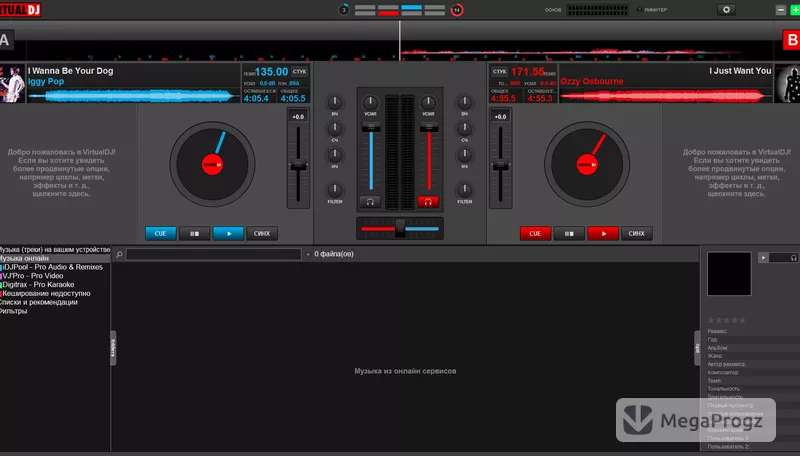
Task: Click the red right channel volume fader
Action: [429, 127]
